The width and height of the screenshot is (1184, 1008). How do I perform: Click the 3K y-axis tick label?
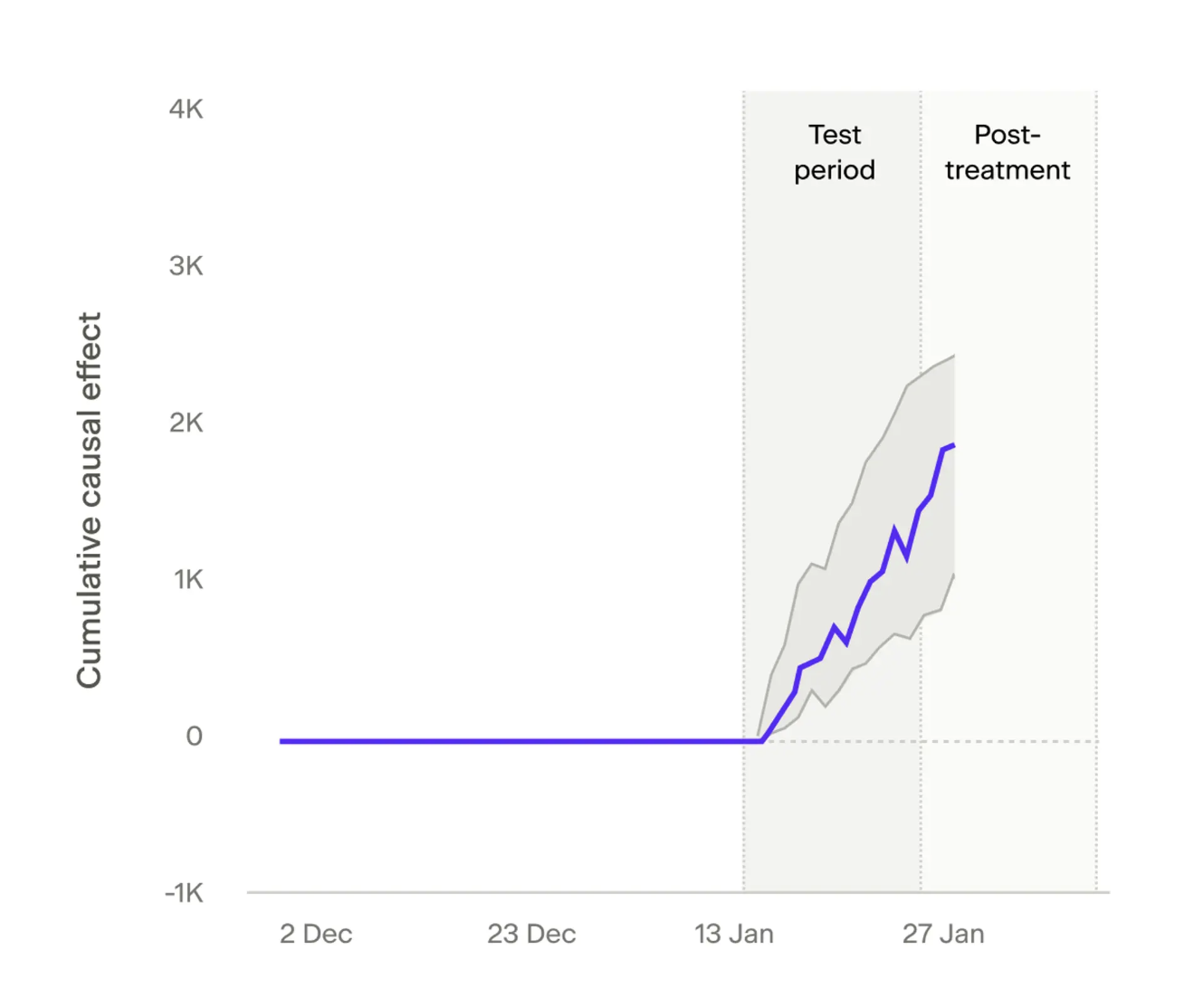186,266
